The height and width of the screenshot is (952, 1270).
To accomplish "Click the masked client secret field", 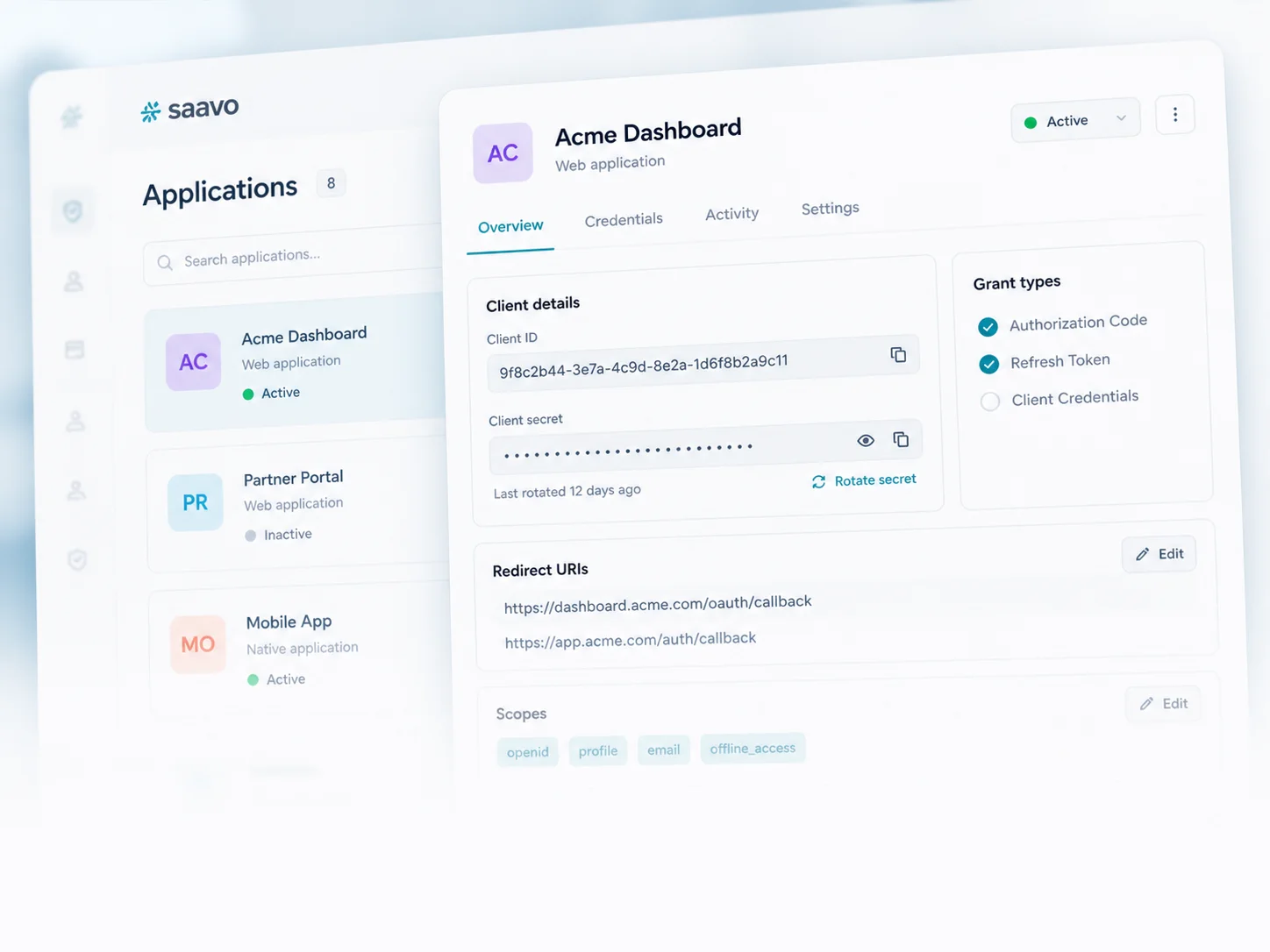I will (x=705, y=446).
